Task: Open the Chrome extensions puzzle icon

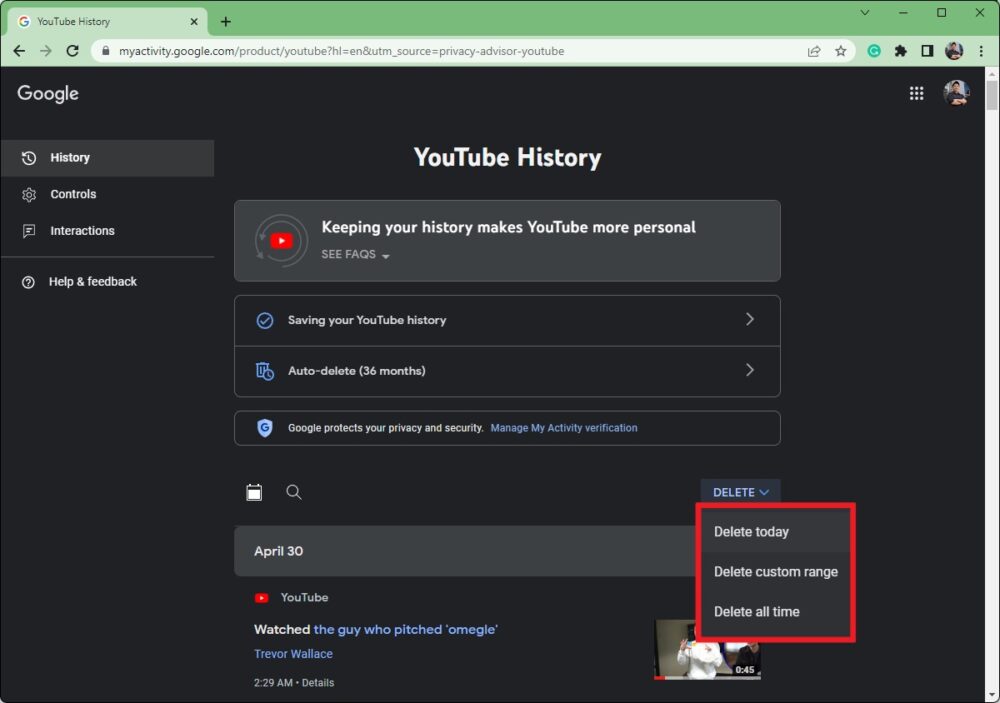Action: (900, 51)
